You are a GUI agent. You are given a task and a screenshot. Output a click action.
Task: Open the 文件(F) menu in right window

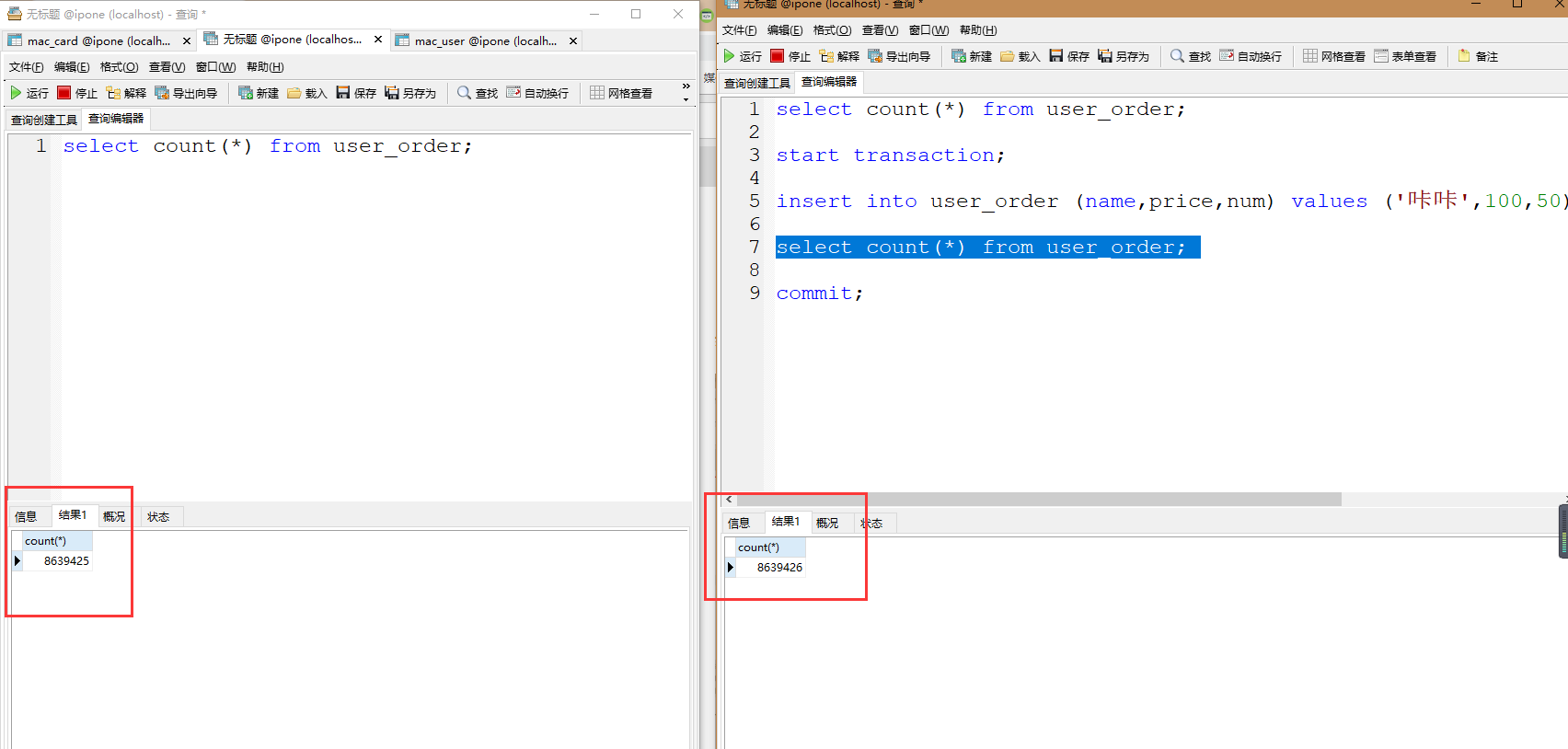(740, 30)
